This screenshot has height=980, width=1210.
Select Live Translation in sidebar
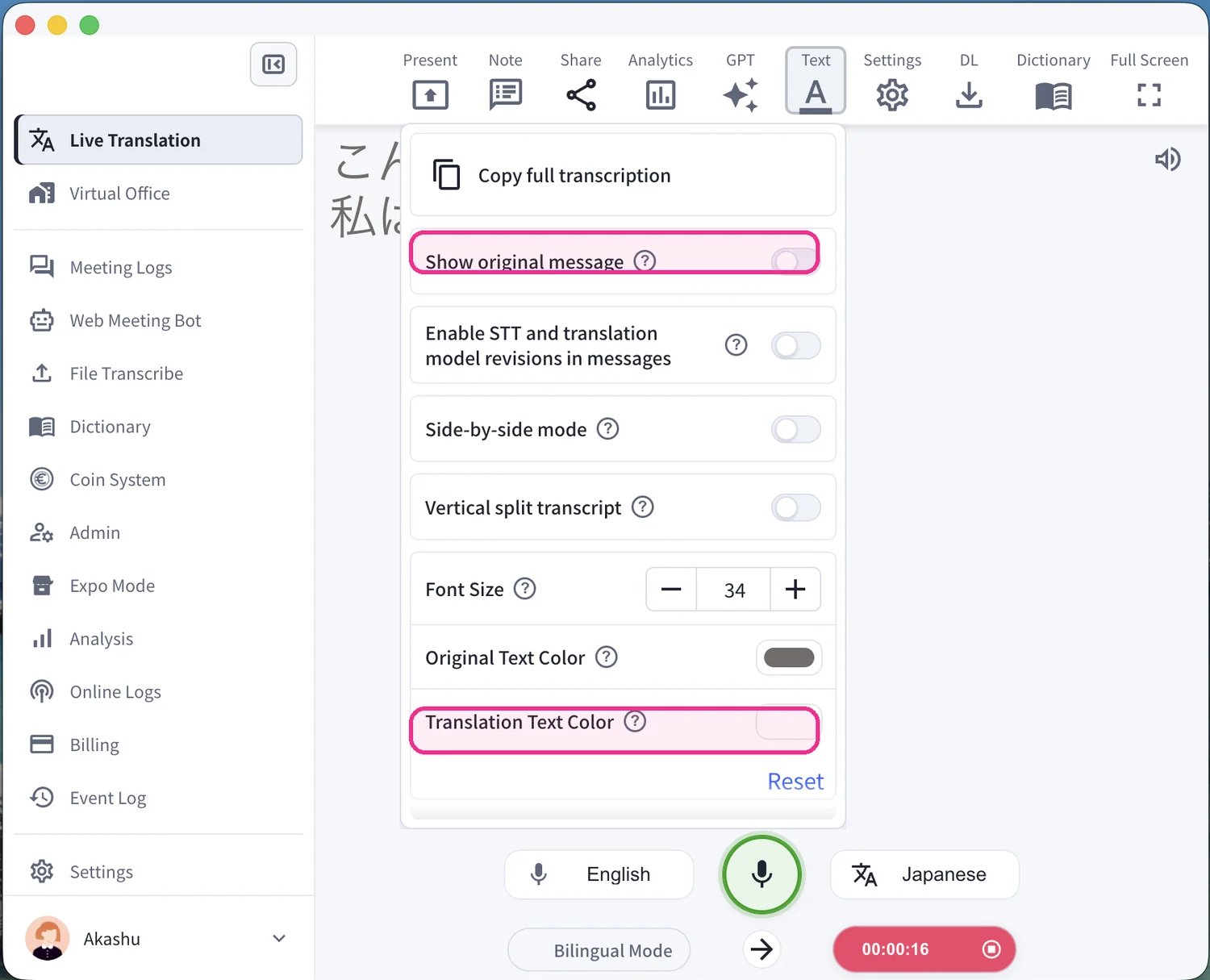point(159,140)
